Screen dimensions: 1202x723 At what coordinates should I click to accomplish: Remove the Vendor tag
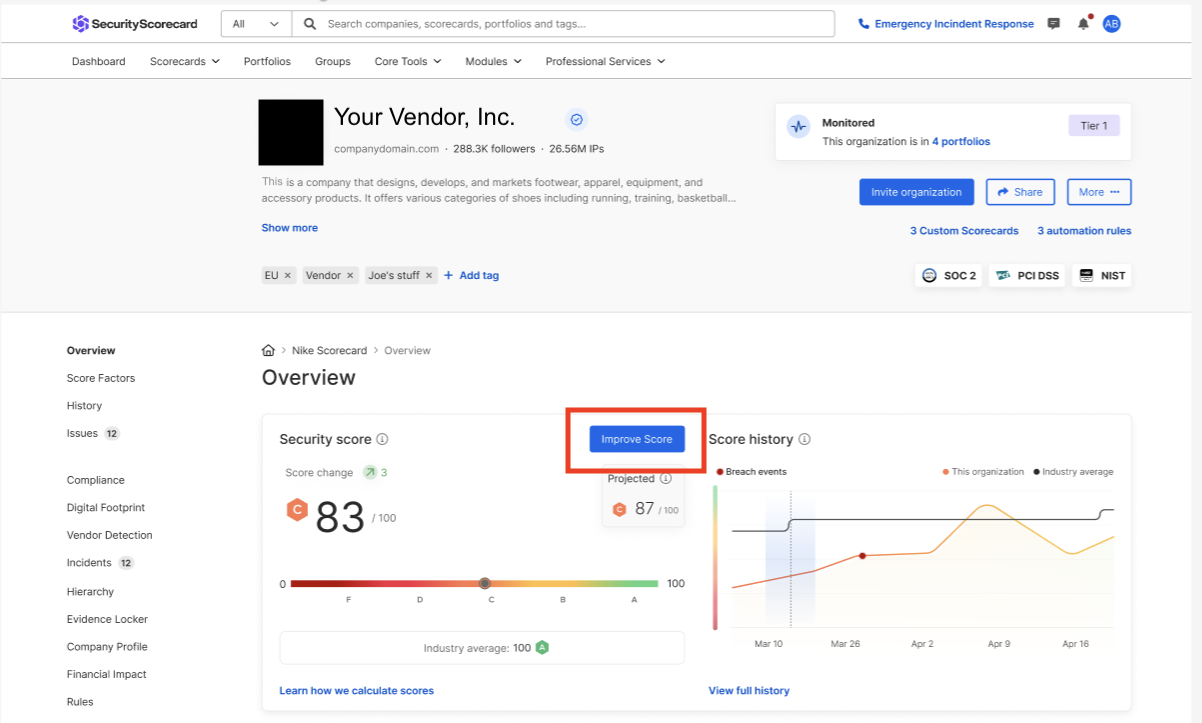pyautogui.click(x=350, y=275)
